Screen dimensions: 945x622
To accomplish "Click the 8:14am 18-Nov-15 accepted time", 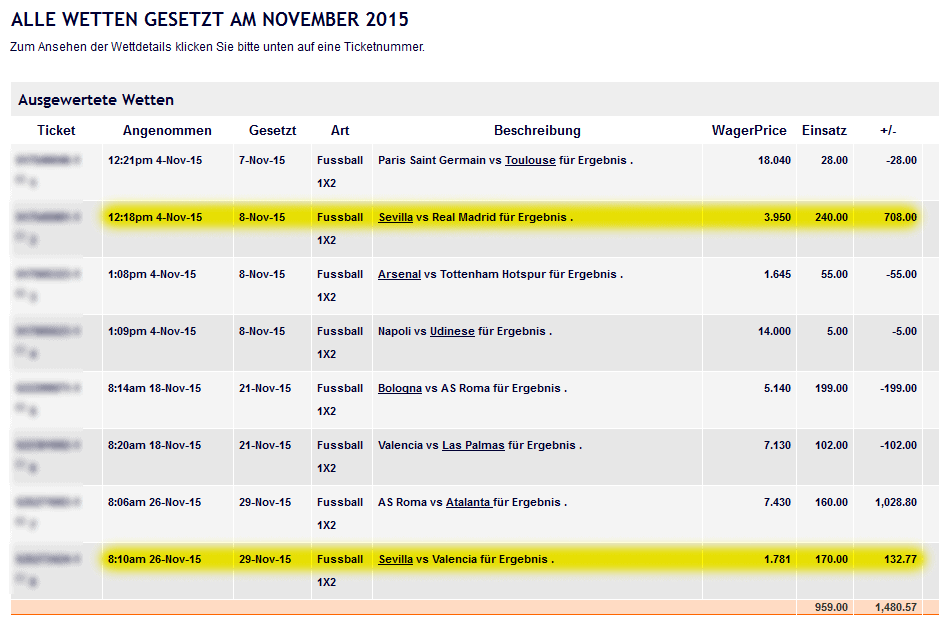I will pos(154,389).
